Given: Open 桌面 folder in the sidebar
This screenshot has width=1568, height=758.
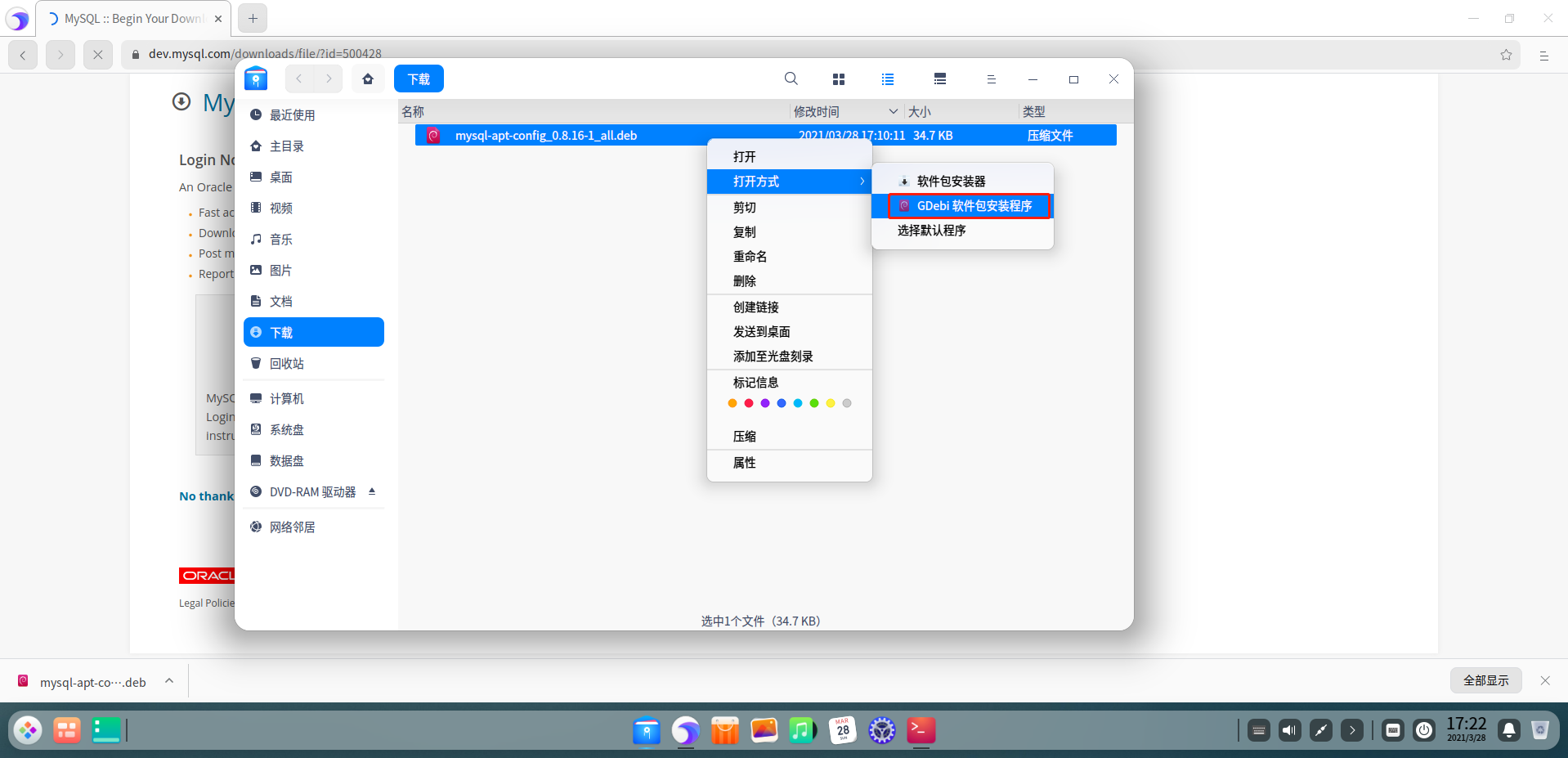Looking at the screenshot, I should pos(314,177).
